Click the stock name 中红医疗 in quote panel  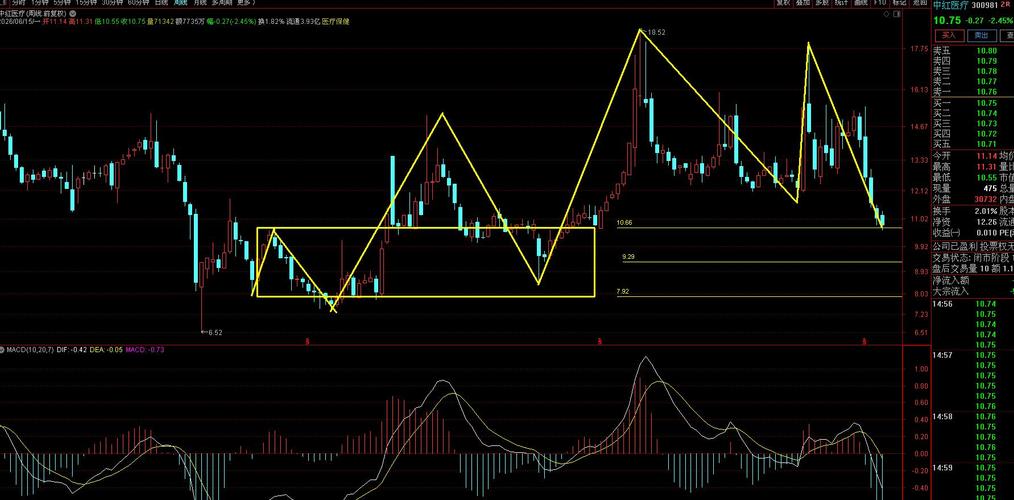tap(950, 5)
